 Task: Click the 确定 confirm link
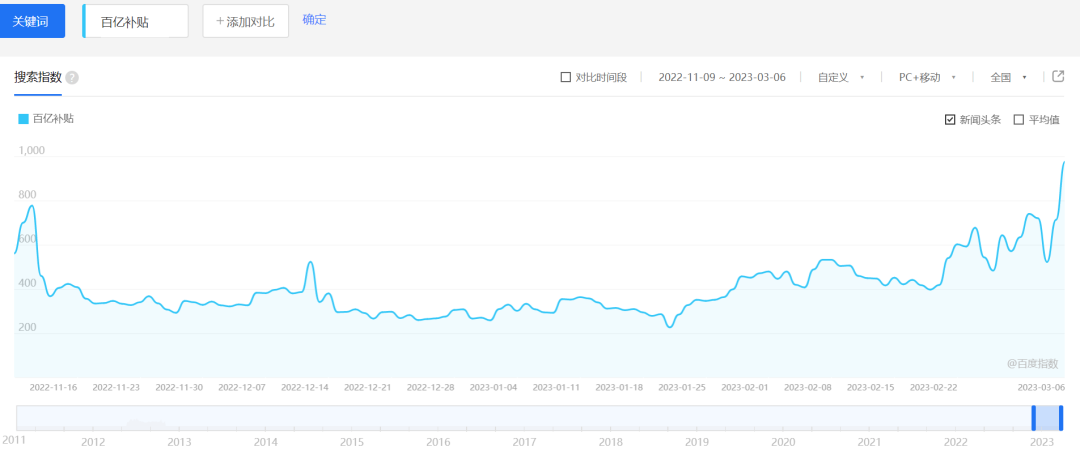pyautogui.click(x=314, y=20)
